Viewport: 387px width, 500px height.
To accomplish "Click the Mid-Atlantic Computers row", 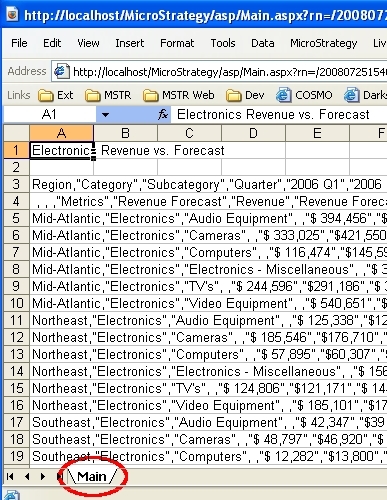I will 209,252.
